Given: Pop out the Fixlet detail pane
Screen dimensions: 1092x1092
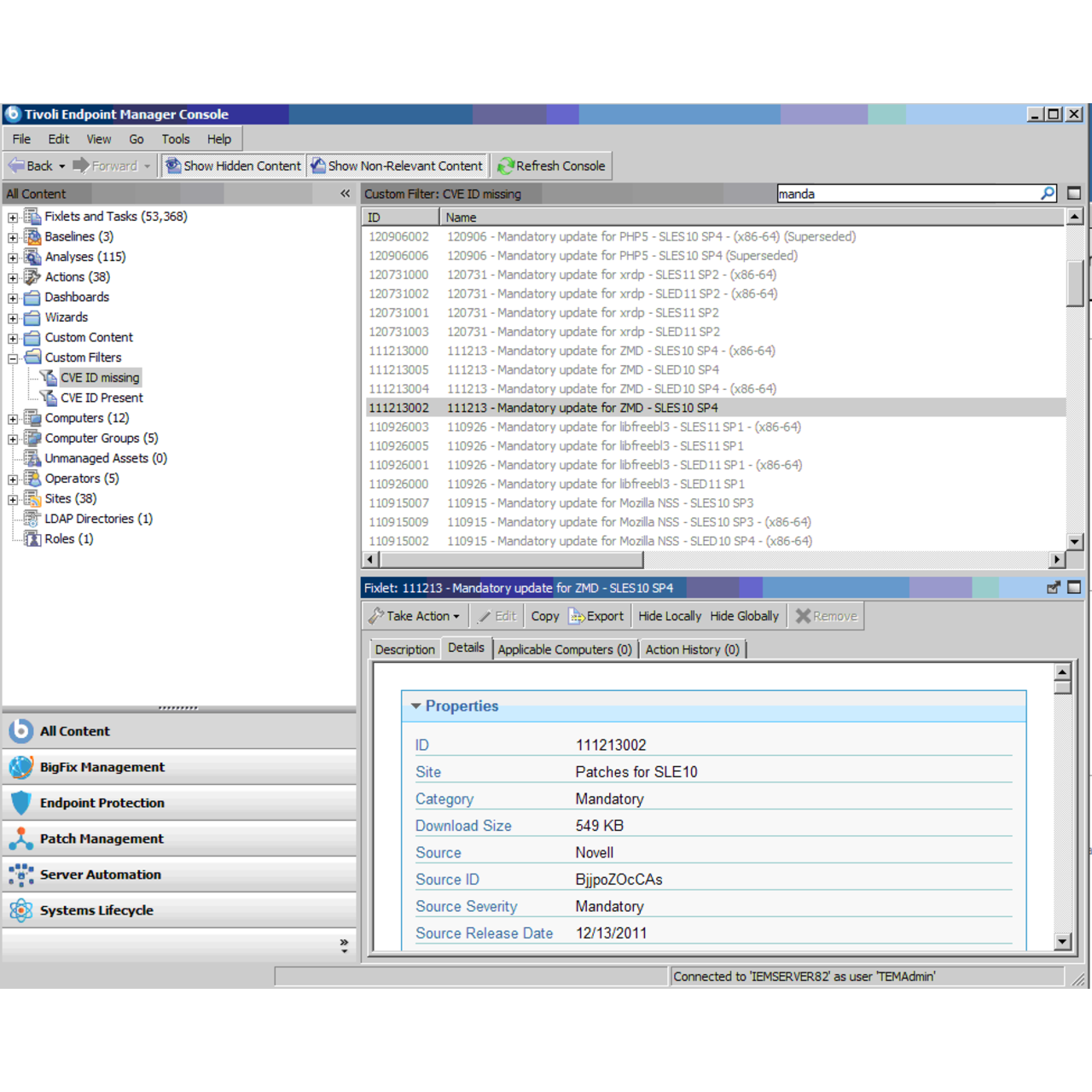Looking at the screenshot, I should (1054, 588).
